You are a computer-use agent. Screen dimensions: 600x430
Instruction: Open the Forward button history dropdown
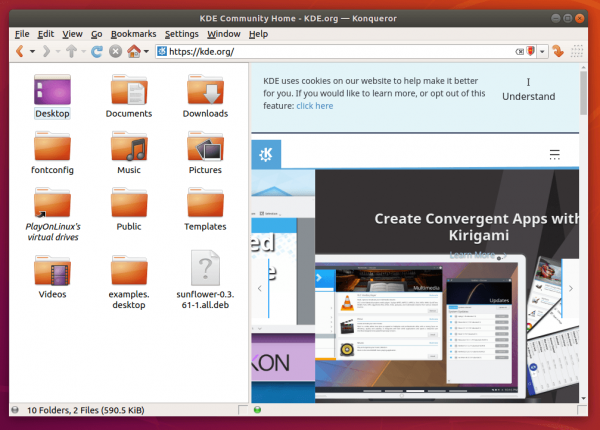click(x=58, y=51)
